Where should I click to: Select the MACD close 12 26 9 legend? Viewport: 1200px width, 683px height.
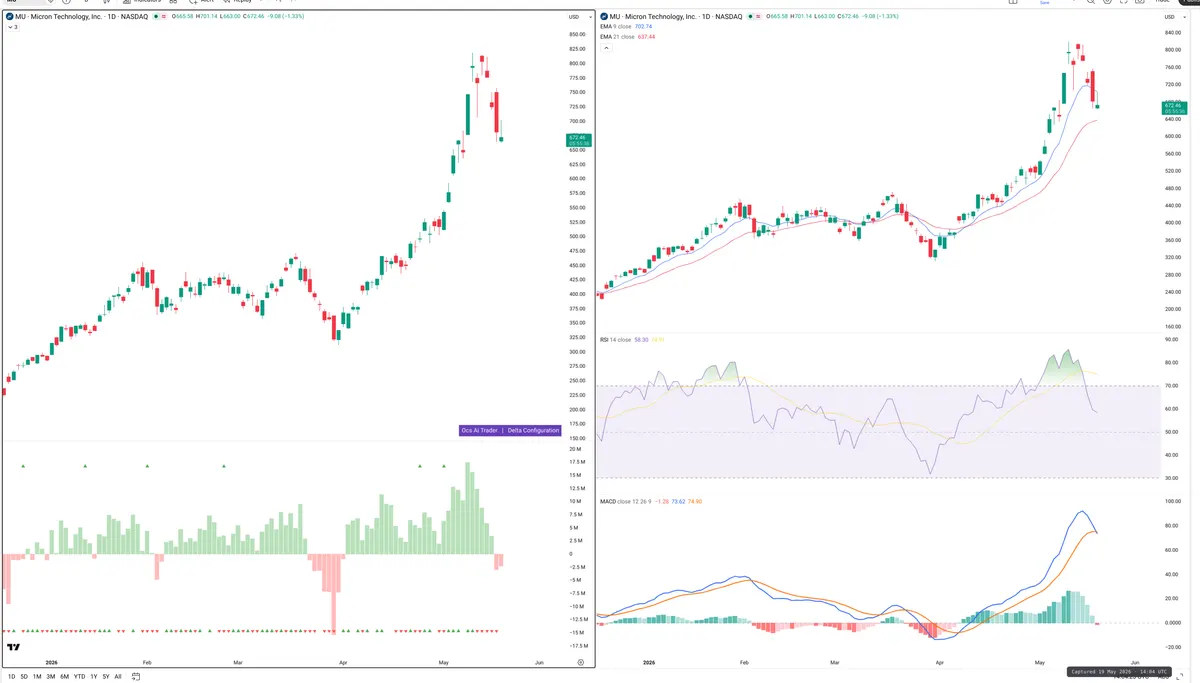[x=625, y=501]
